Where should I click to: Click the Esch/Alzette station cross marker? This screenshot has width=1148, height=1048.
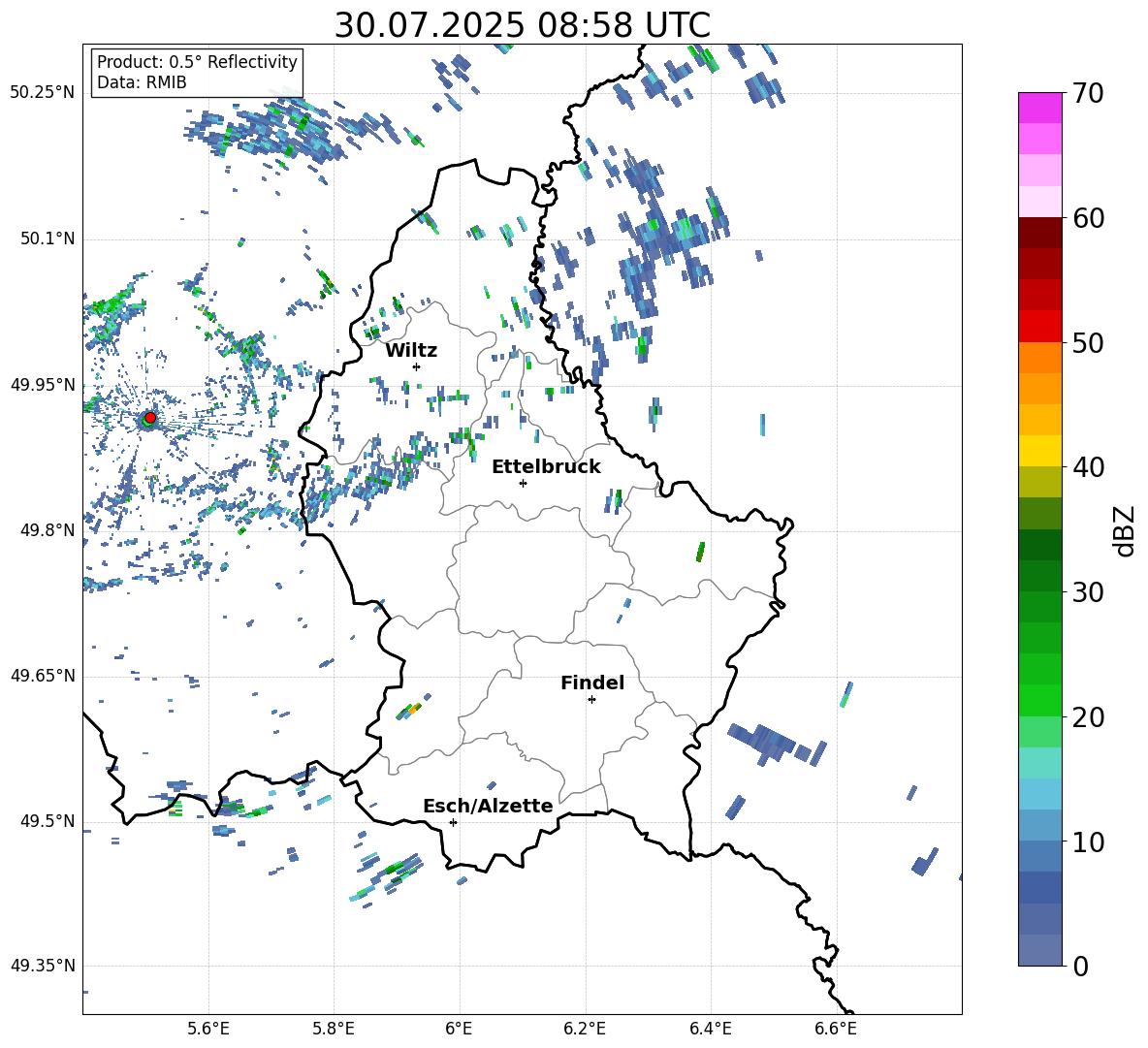coord(453,822)
